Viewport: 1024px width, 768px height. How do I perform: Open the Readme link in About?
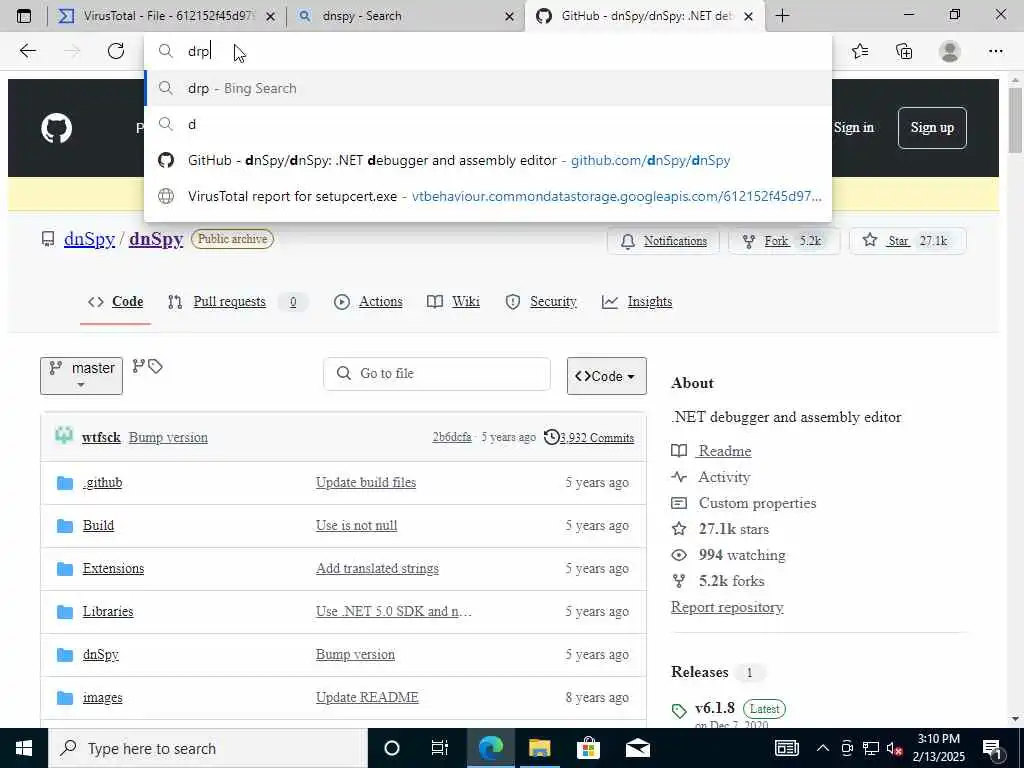click(712, 451)
